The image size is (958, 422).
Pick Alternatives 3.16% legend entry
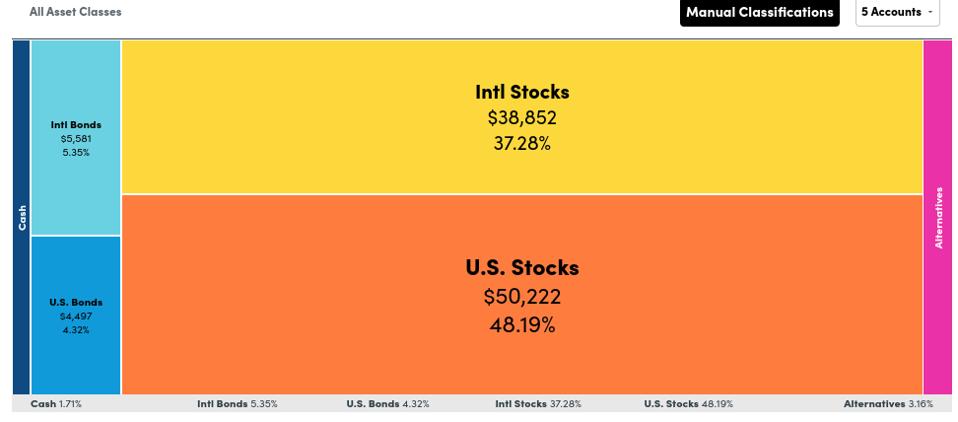pyautogui.click(x=888, y=404)
